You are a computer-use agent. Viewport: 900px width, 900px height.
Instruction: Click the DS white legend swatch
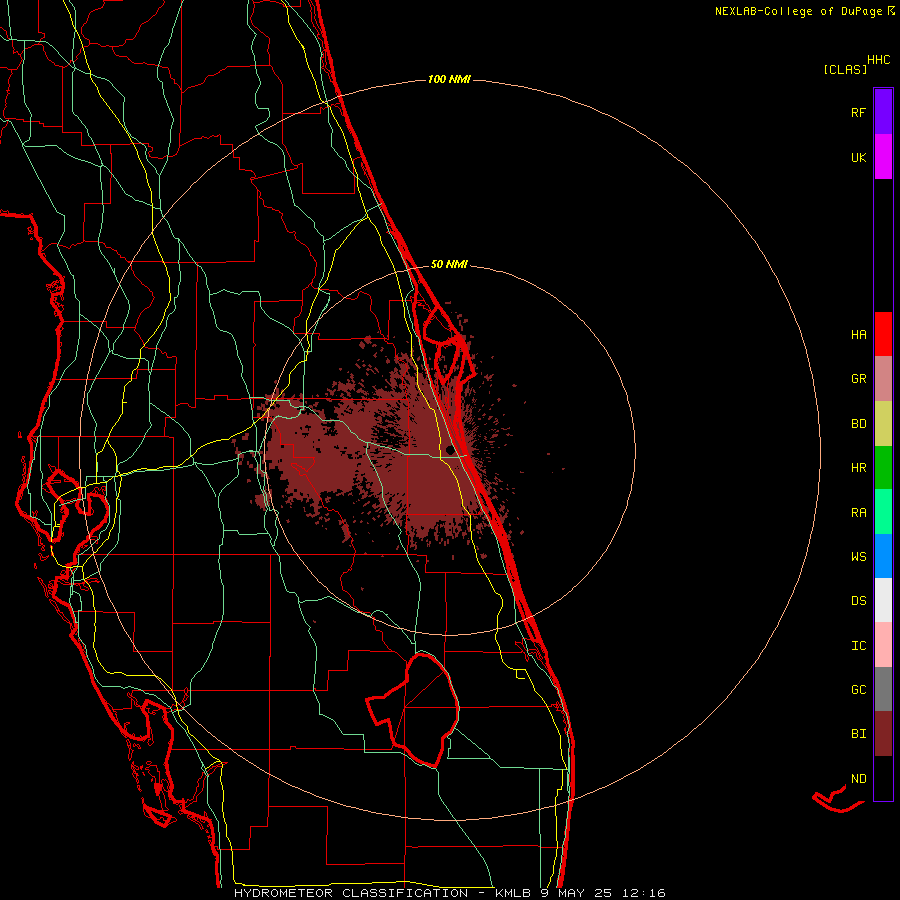coord(883,600)
